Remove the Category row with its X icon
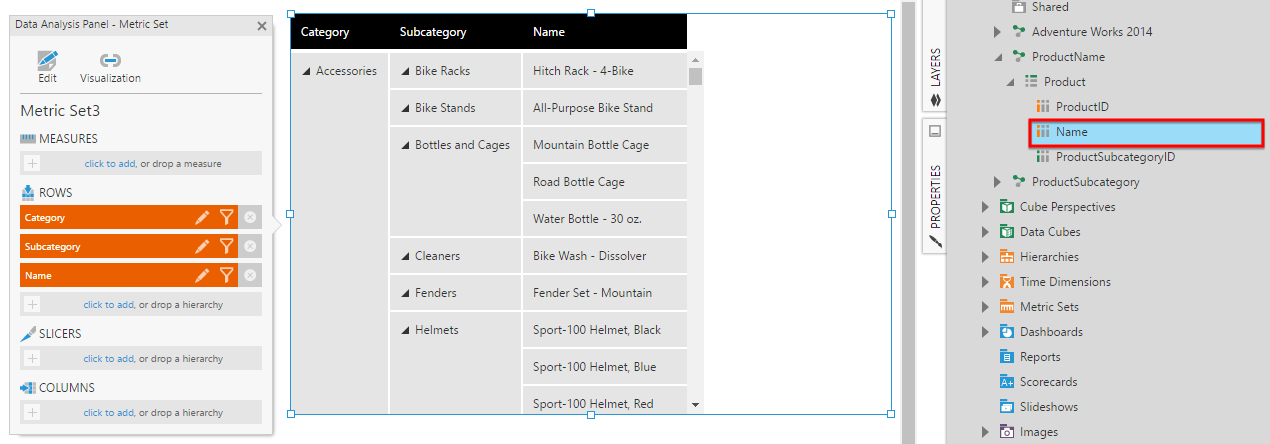The height and width of the screenshot is (444, 1270). coord(250,217)
